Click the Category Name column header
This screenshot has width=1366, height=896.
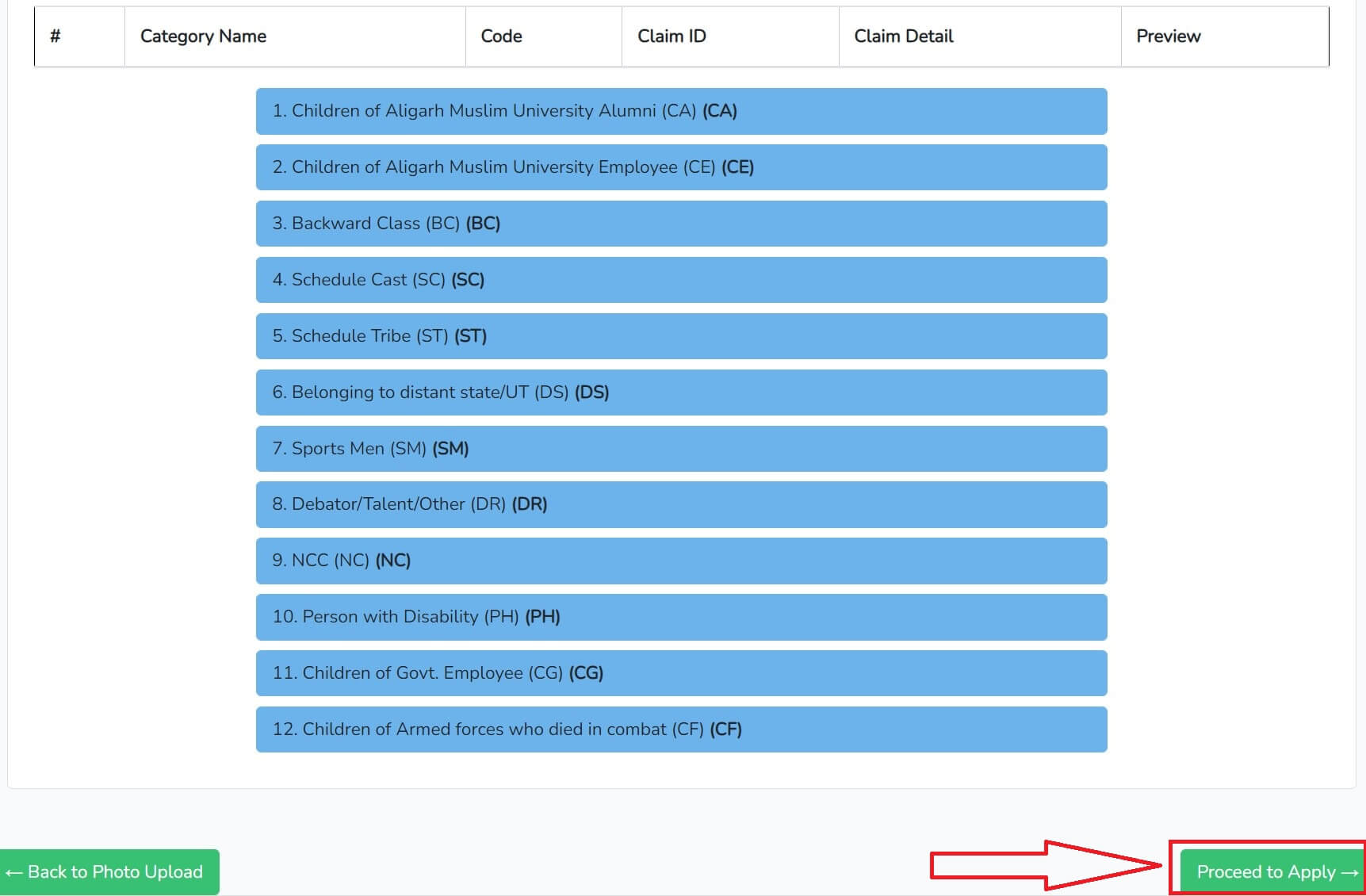[295, 36]
